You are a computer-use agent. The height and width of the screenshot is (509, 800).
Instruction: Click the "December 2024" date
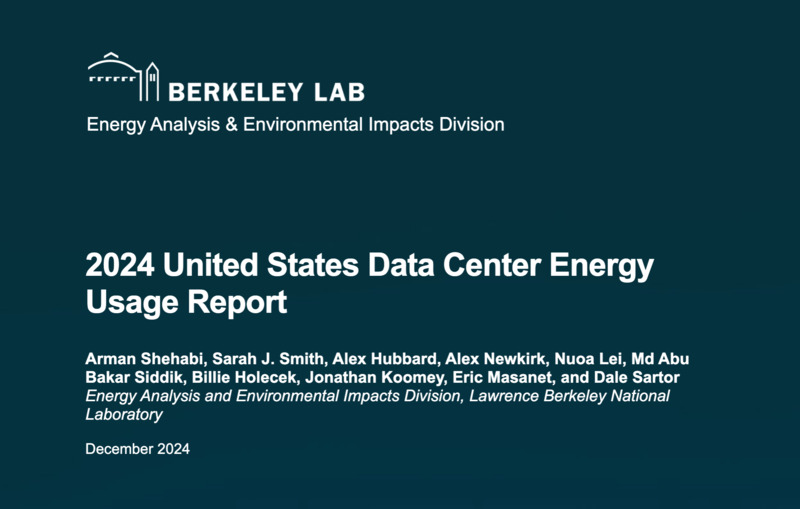[x=137, y=449]
